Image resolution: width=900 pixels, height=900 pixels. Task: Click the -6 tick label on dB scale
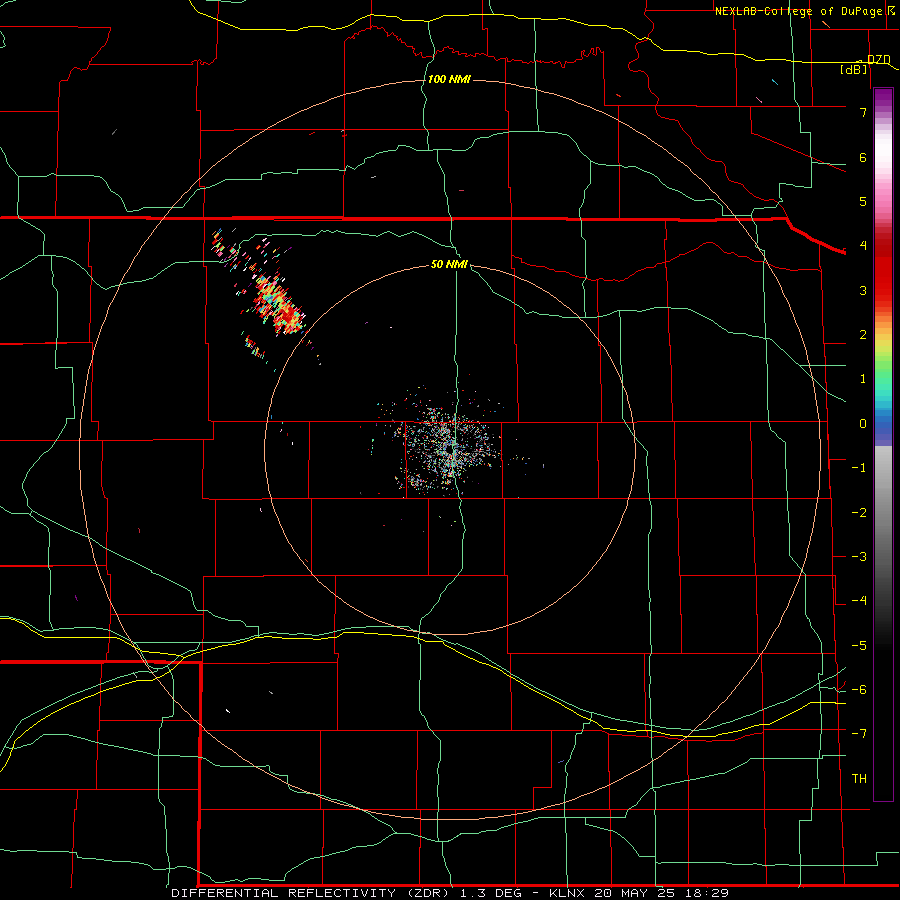(x=859, y=690)
